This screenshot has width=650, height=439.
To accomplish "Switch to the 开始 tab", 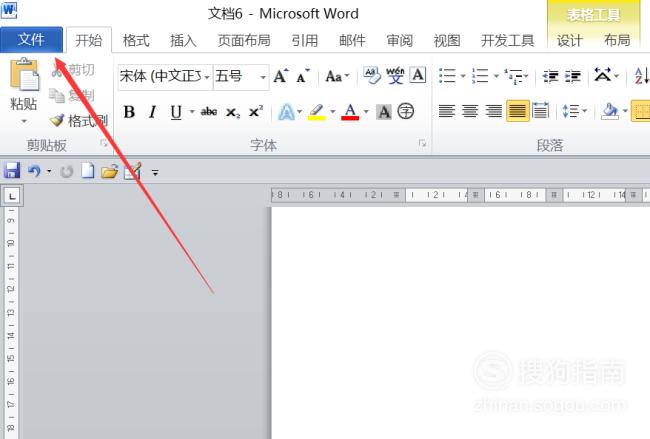I will coord(89,41).
